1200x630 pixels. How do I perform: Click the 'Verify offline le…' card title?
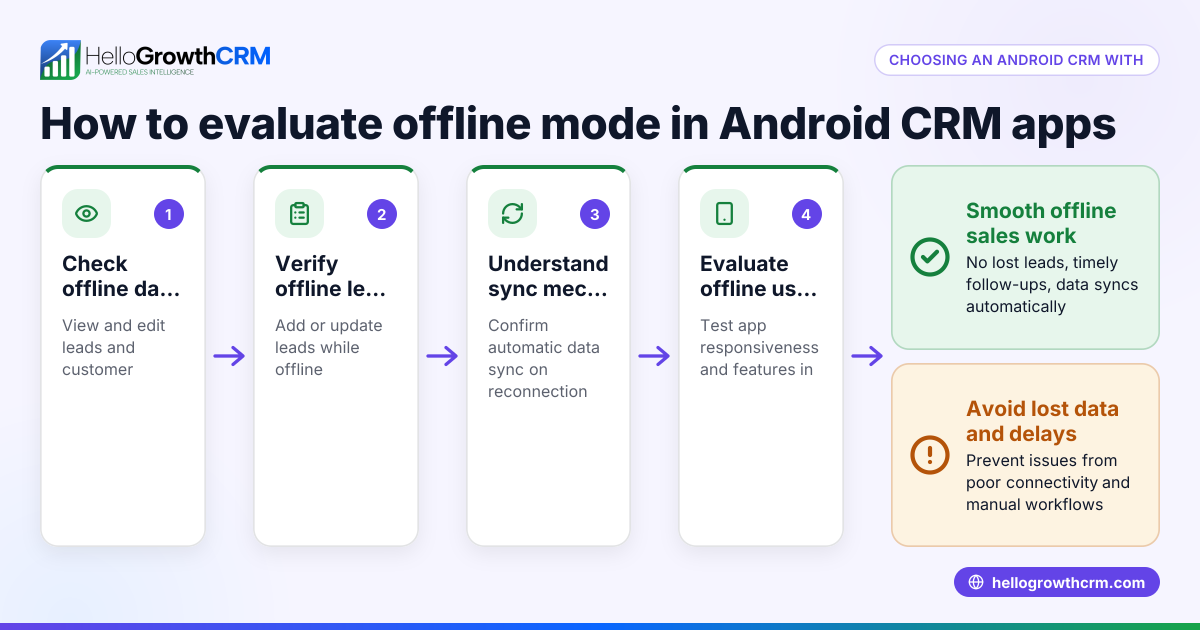[x=331, y=276]
